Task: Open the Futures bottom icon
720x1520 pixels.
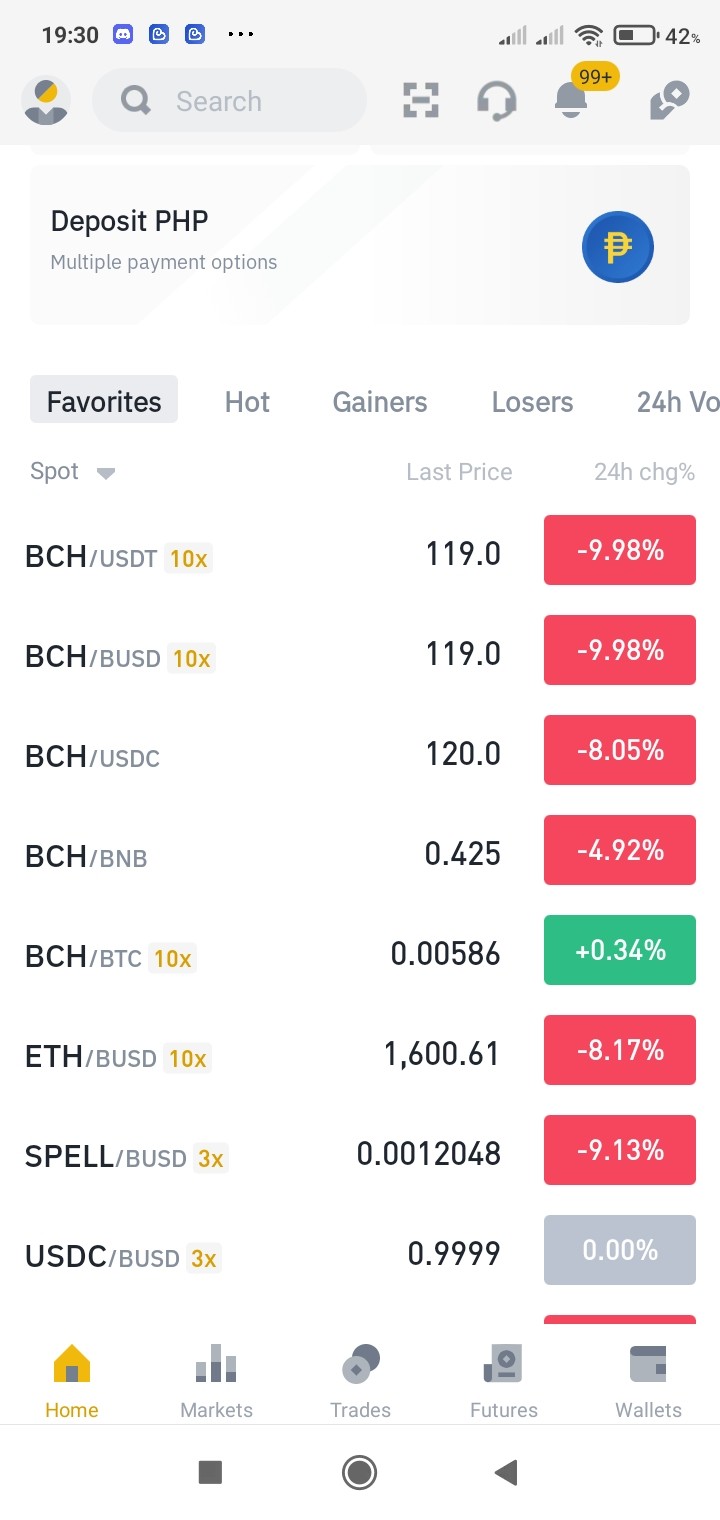Action: point(504,1381)
